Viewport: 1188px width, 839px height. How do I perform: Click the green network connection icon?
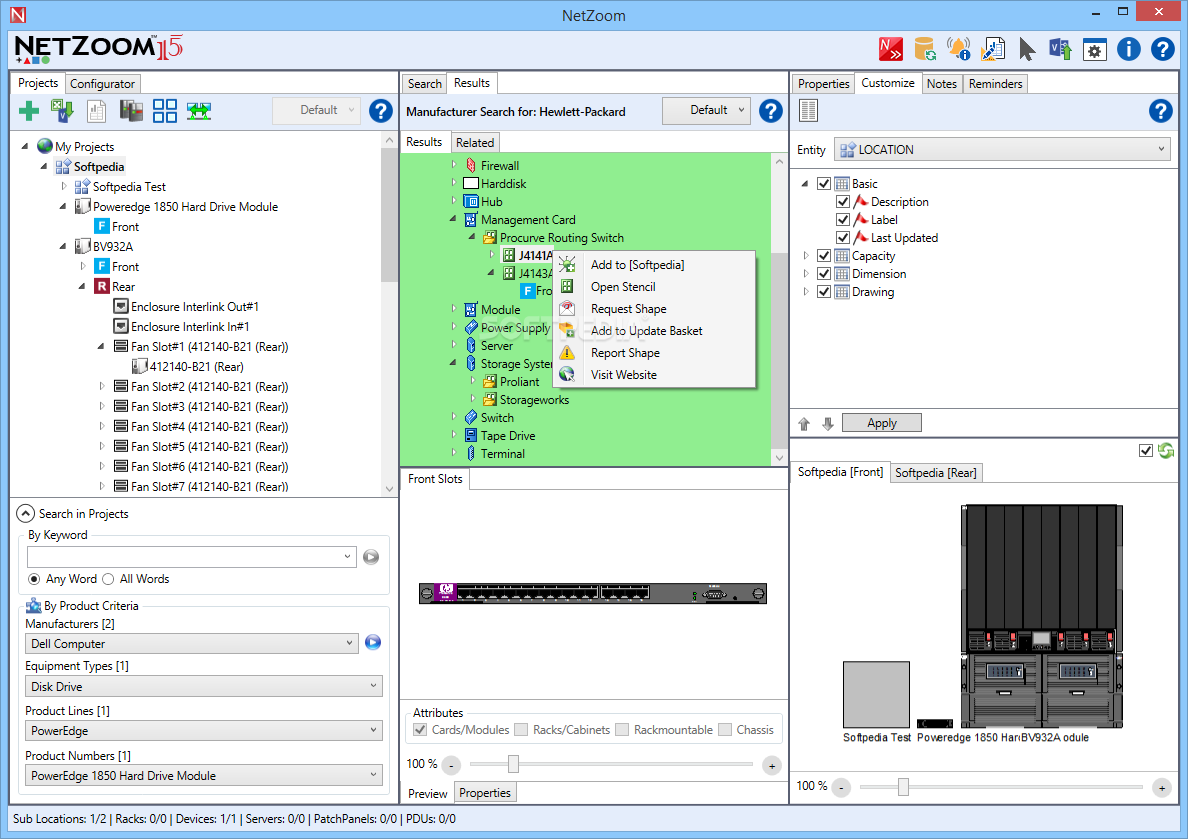coord(199,111)
